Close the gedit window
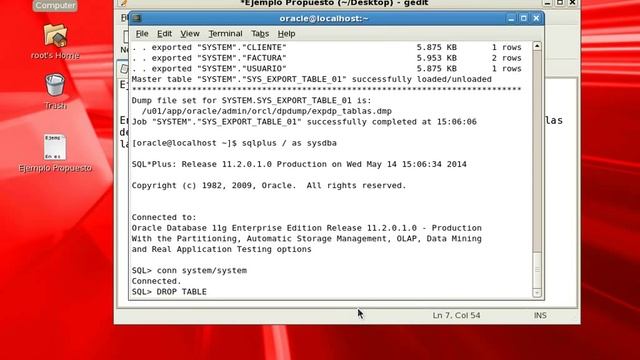This screenshot has width=640, height=360. [573, 3]
